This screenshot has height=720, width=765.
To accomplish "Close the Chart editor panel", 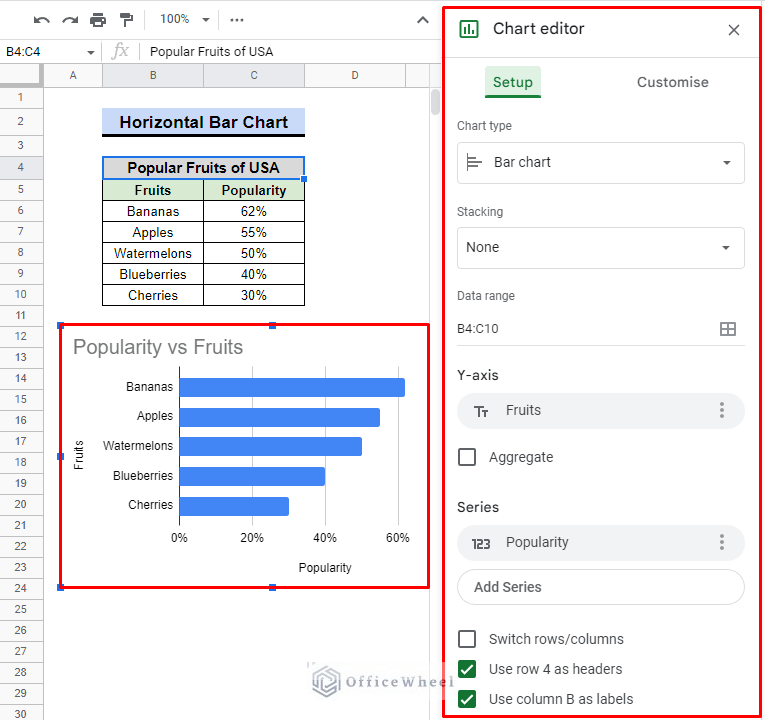I will click(x=734, y=30).
